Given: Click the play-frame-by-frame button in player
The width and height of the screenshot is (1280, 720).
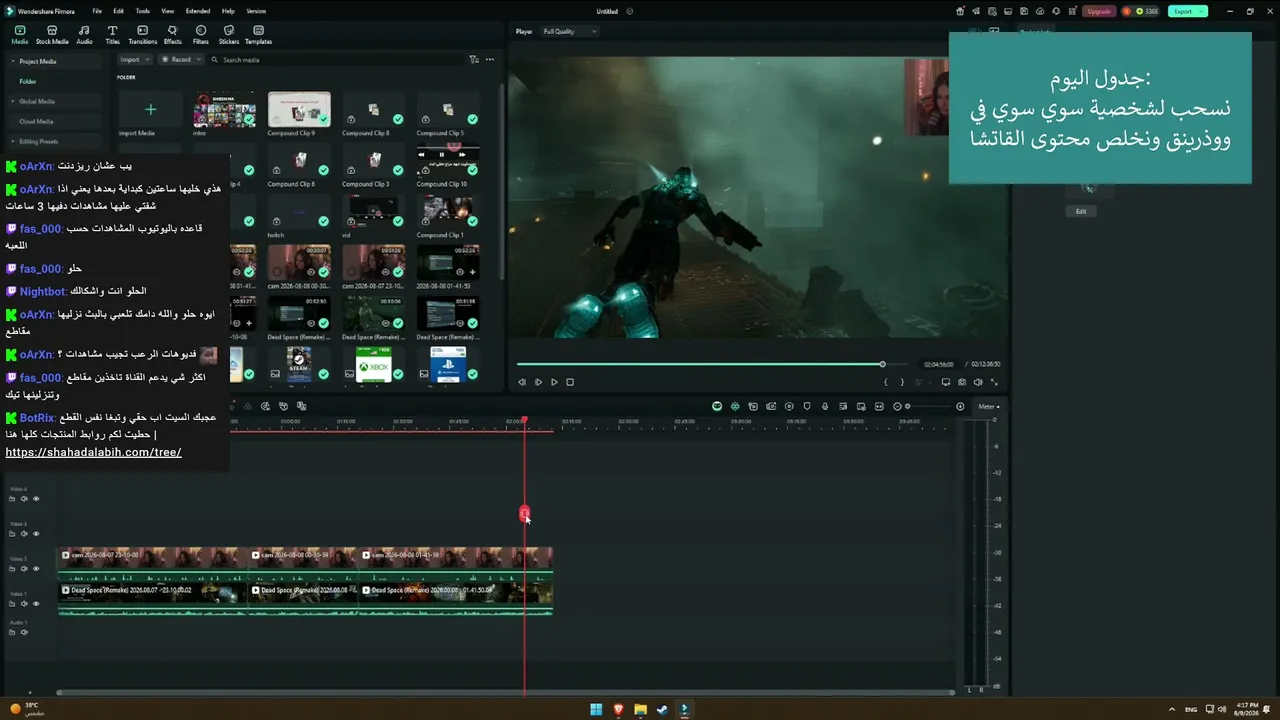Looking at the screenshot, I should click(538, 382).
